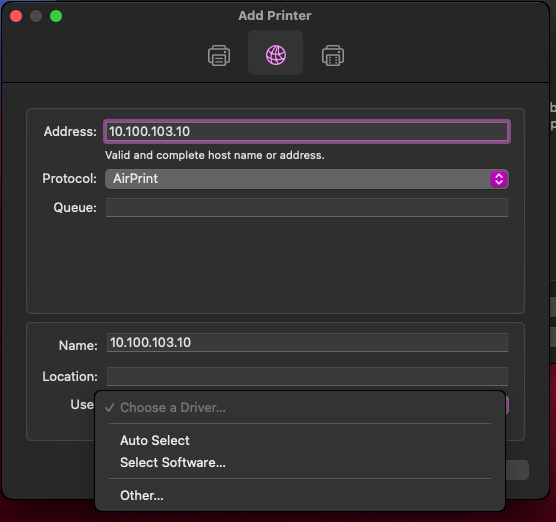This screenshot has height=522, width=556.
Task: Click the Address label
Action: click(x=70, y=132)
